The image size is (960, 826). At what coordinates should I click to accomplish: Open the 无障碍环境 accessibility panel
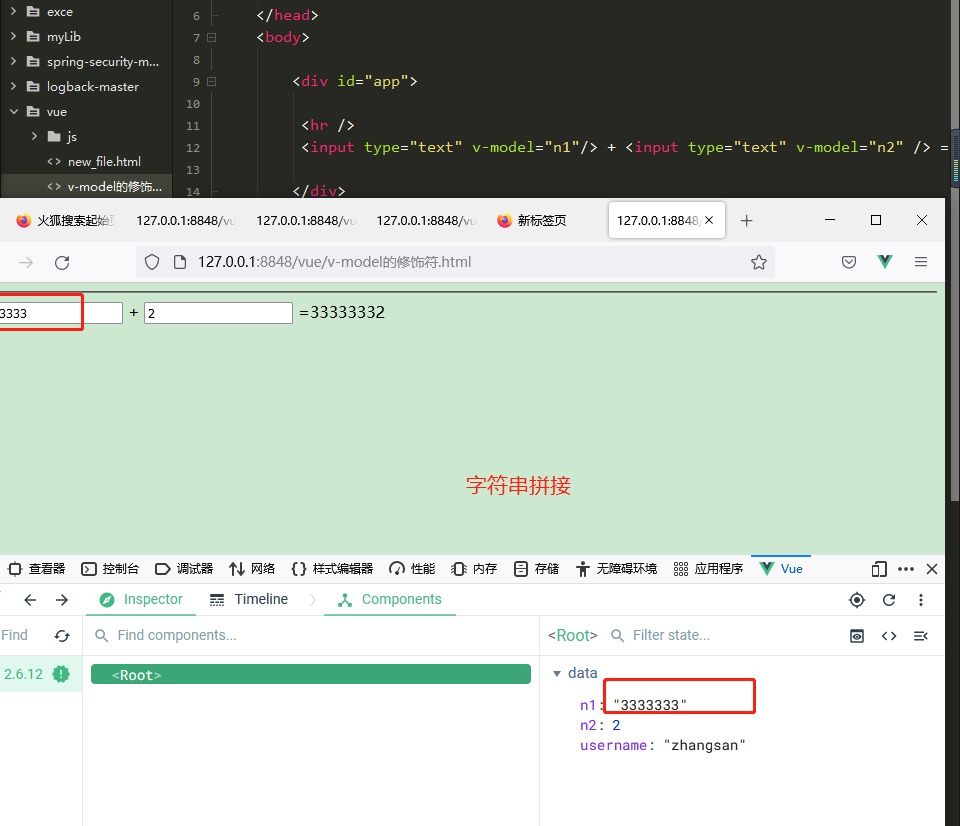616,569
